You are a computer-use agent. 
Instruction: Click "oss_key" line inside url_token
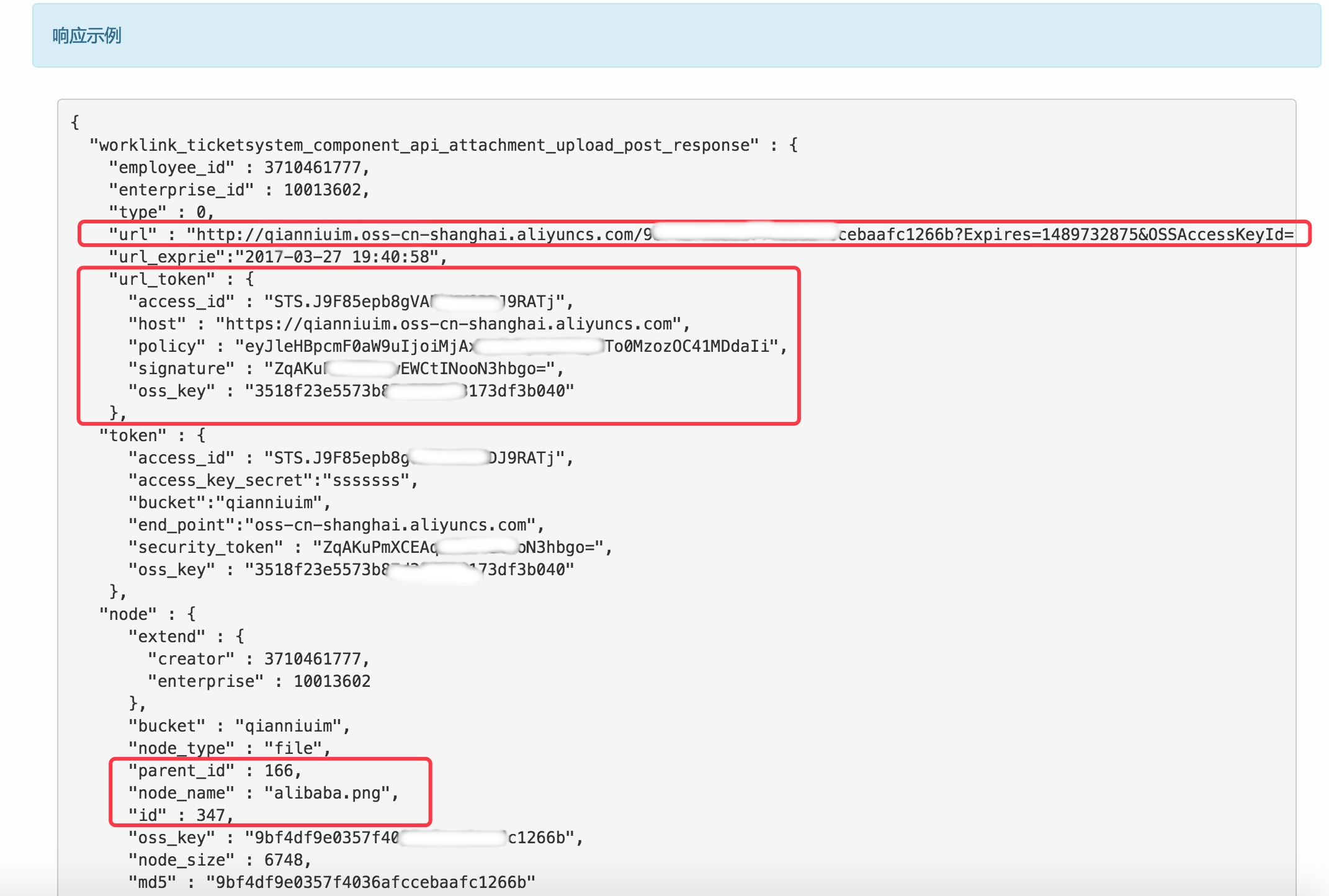[x=351, y=391]
